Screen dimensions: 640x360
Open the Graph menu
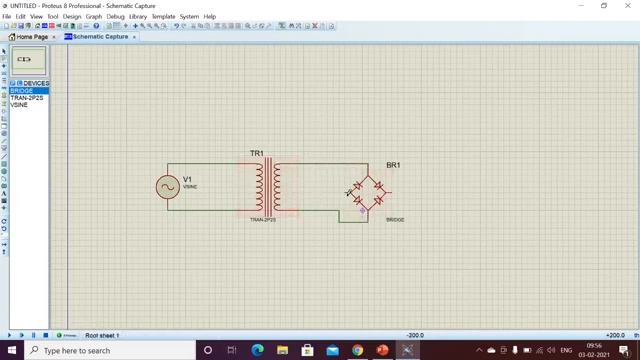pos(94,16)
